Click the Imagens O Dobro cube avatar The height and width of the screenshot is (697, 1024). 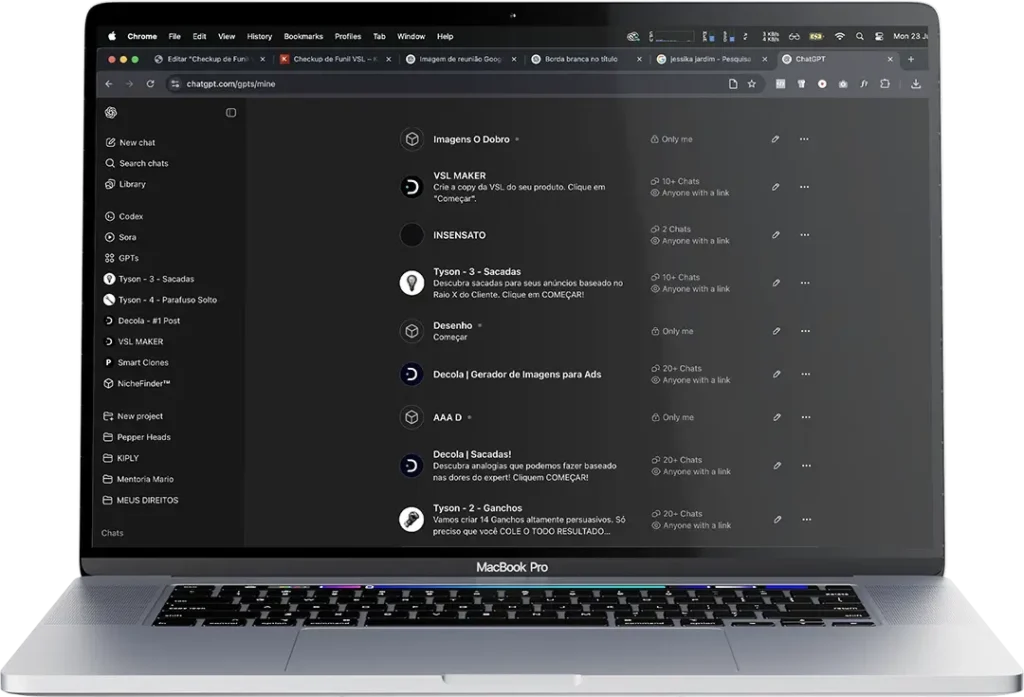coord(412,139)
